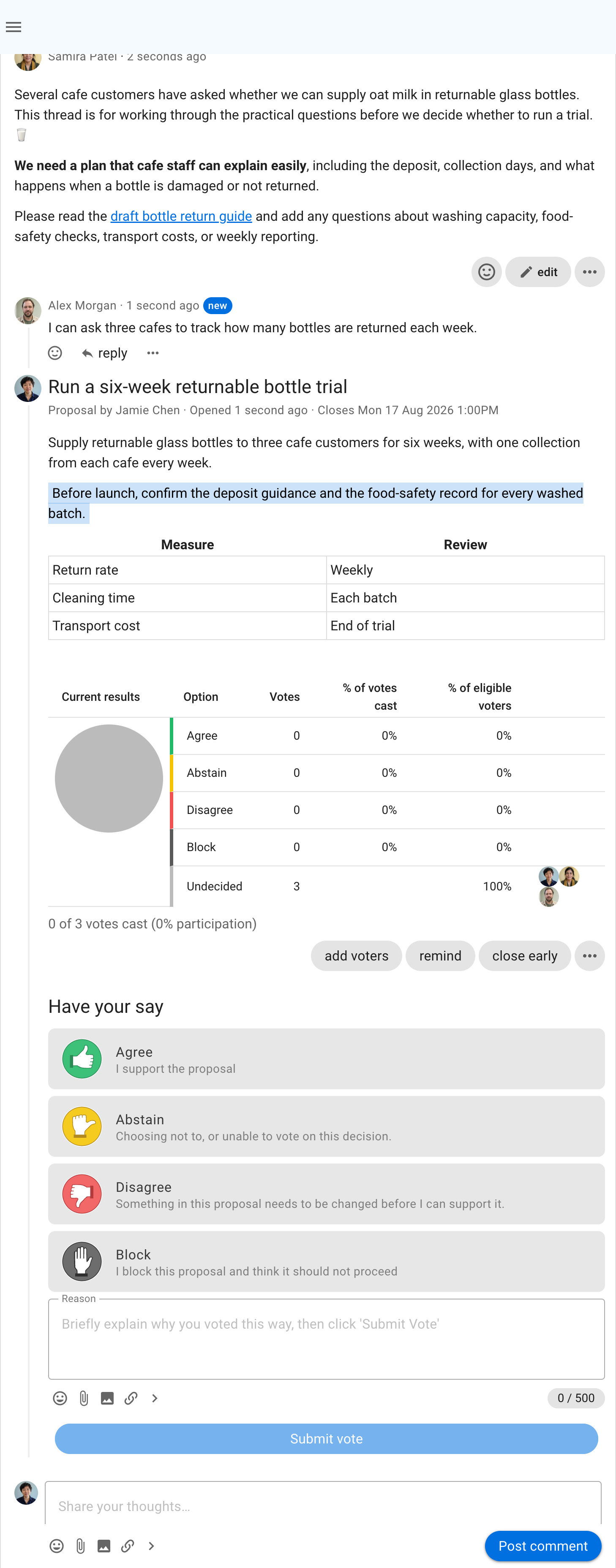Viewport: 616px width, 1568px height.
Task: Open more options for Samira's thread post
Action: coord(589,272)
